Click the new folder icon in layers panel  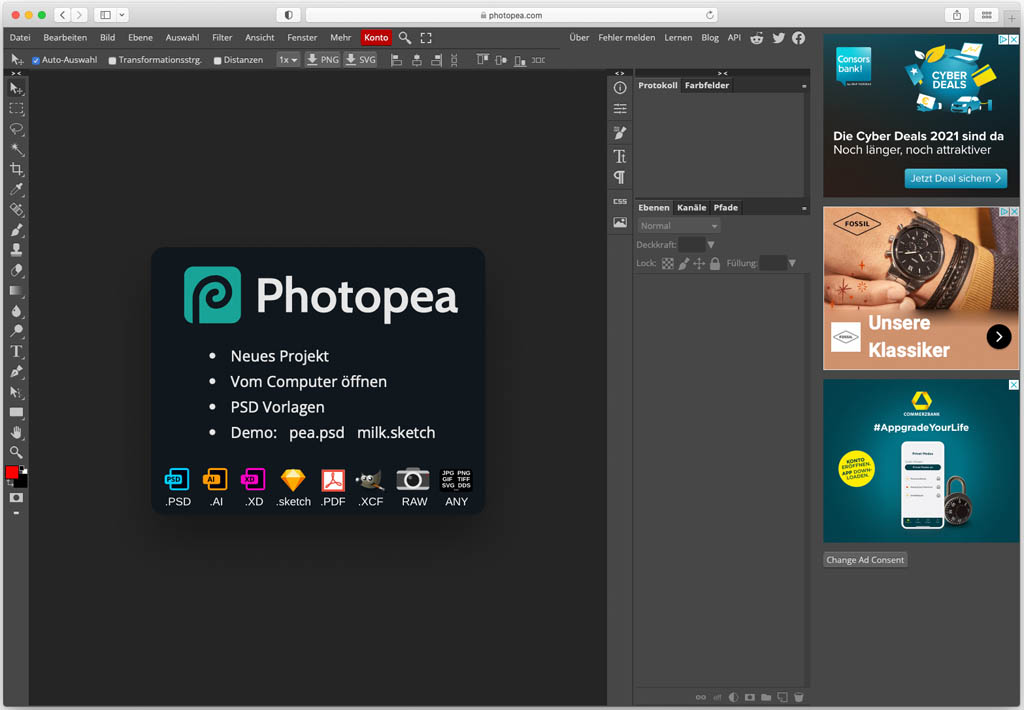click(766, 697)
